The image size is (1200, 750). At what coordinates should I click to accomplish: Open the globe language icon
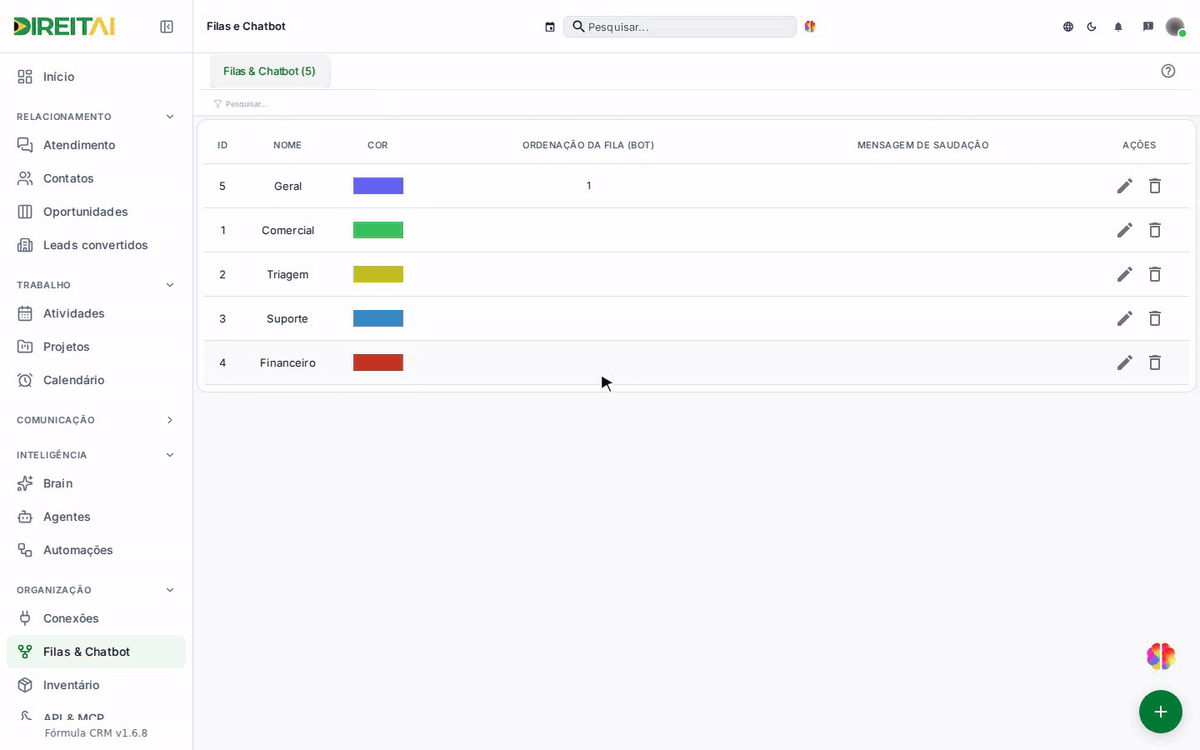[1068, 27]
